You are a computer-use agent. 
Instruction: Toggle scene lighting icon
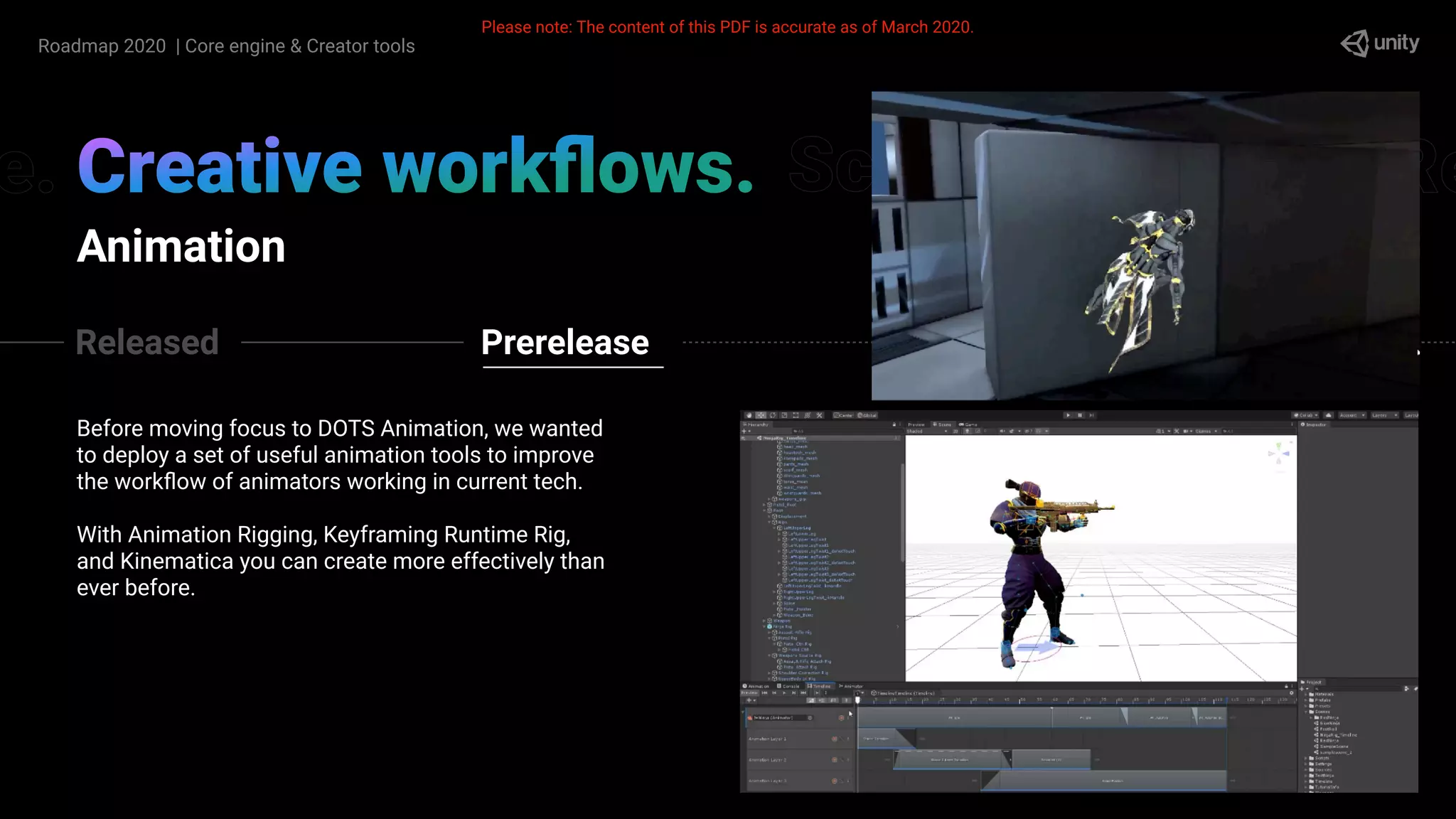pyautogui.click(x=967, y=431)
